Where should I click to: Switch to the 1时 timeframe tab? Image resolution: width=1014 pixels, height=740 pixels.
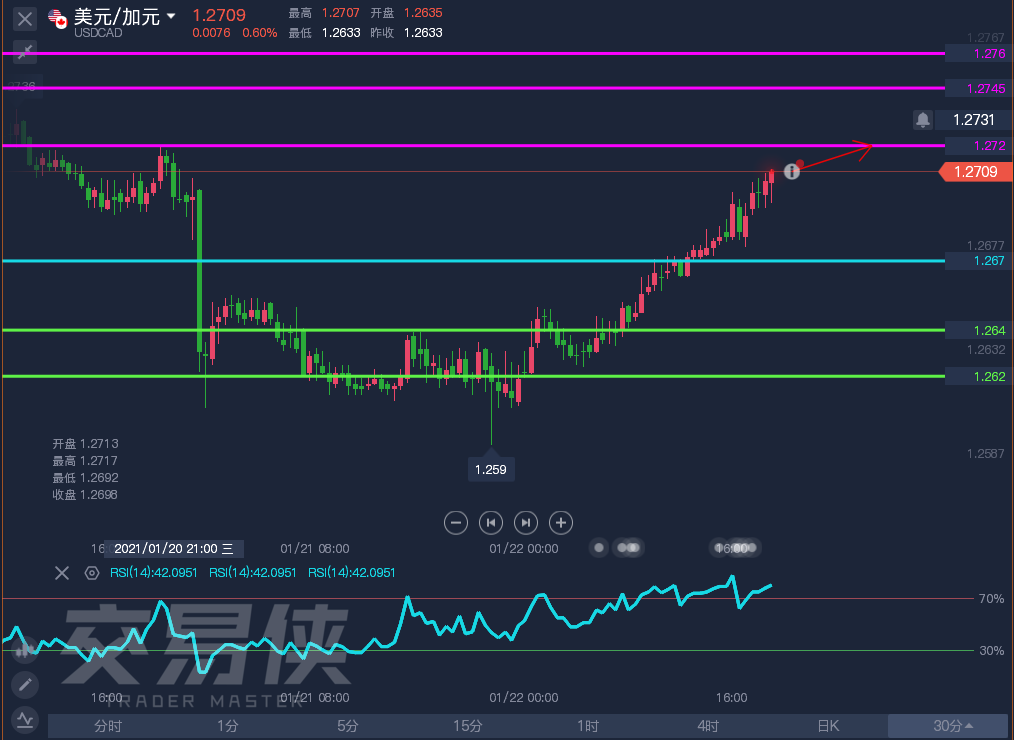click(588, 726)
